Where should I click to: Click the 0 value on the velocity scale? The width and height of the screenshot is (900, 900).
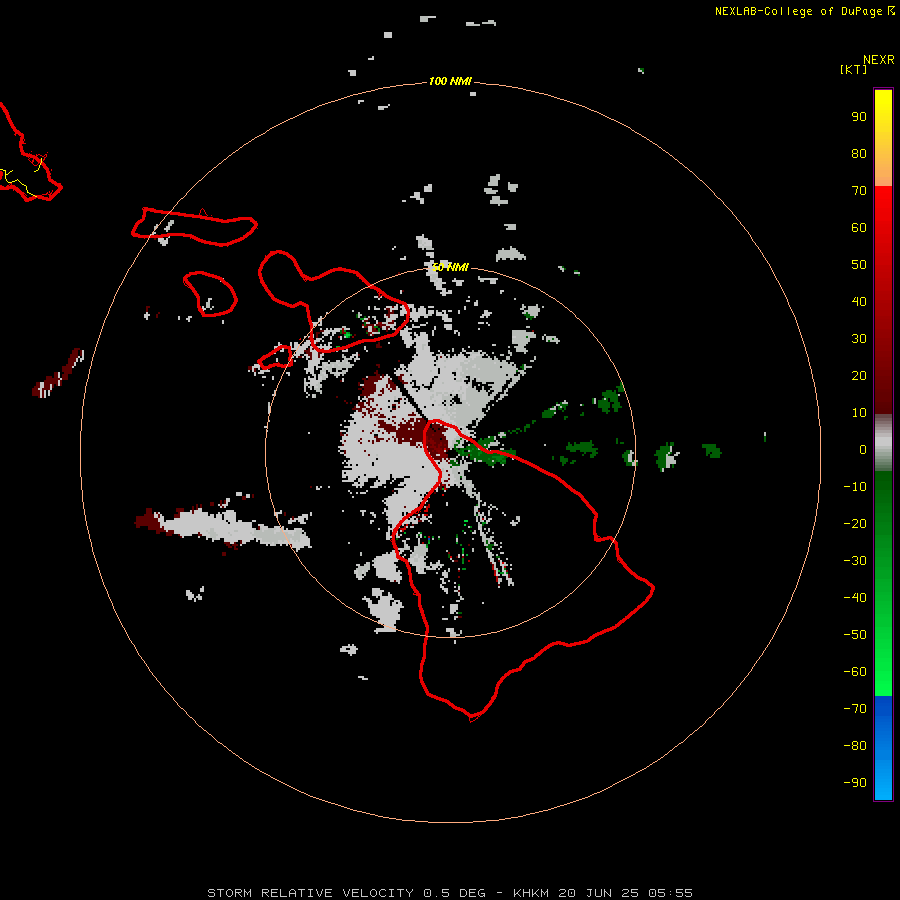click(x=863, y=449)
